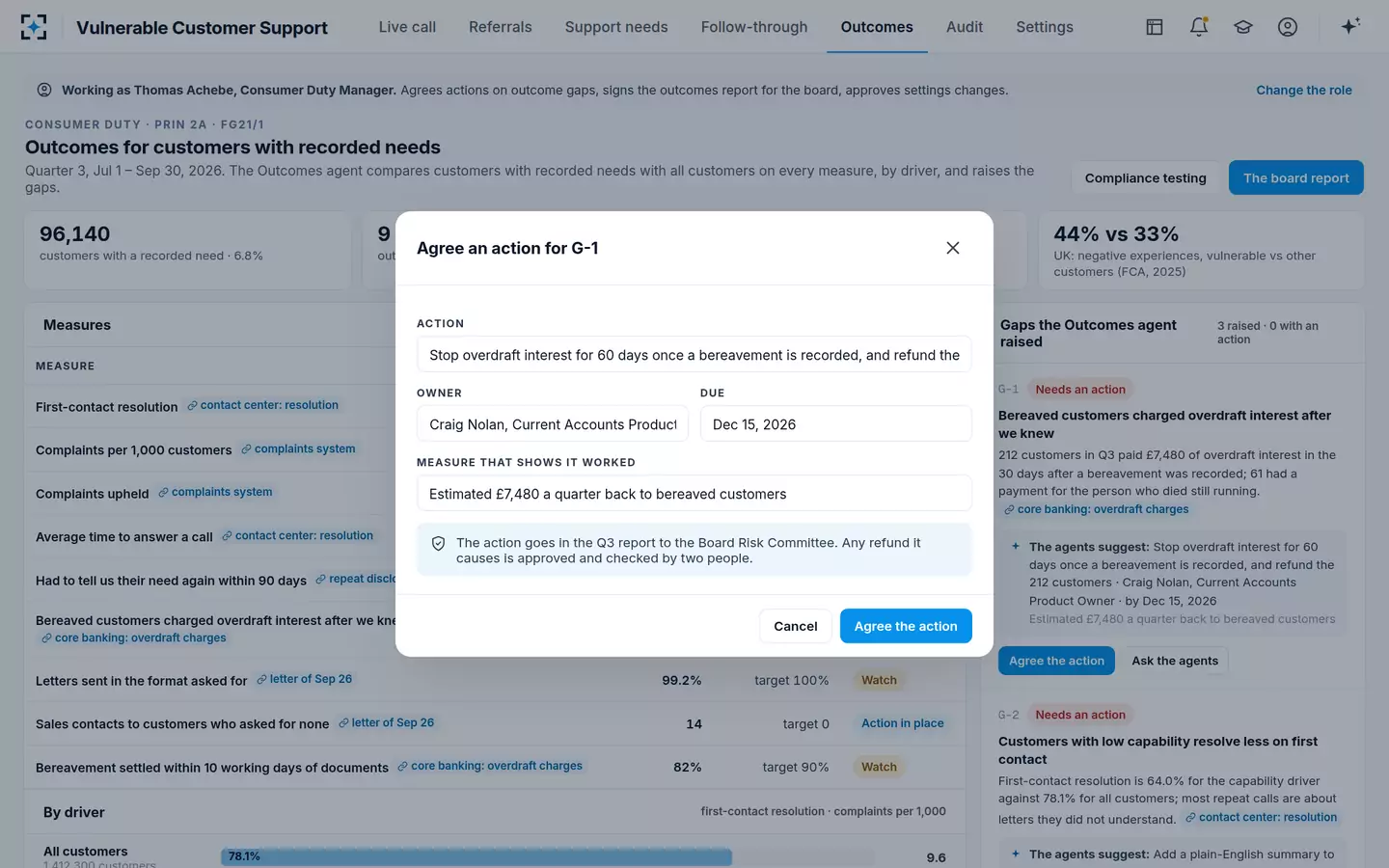Open the Support needs tab
1389x868 pixels.
616,27
